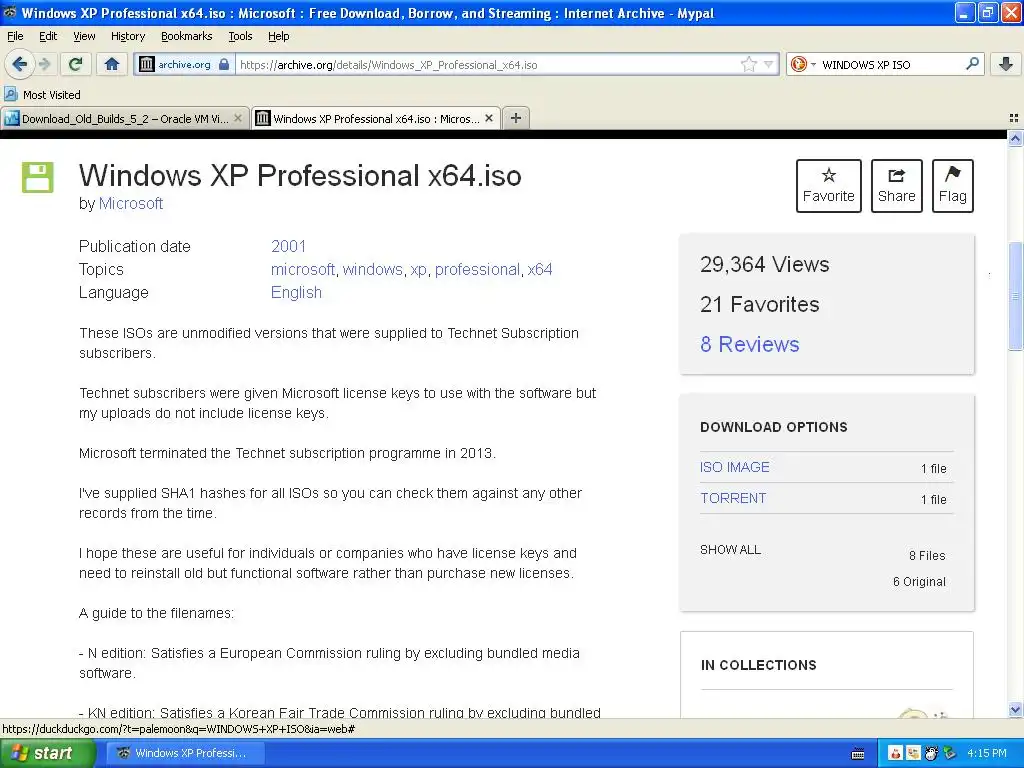Close the Download_Old_Builds_5_2 tab
The width and height of the screenshot is (1024, 768).
(x=238, y=118)
